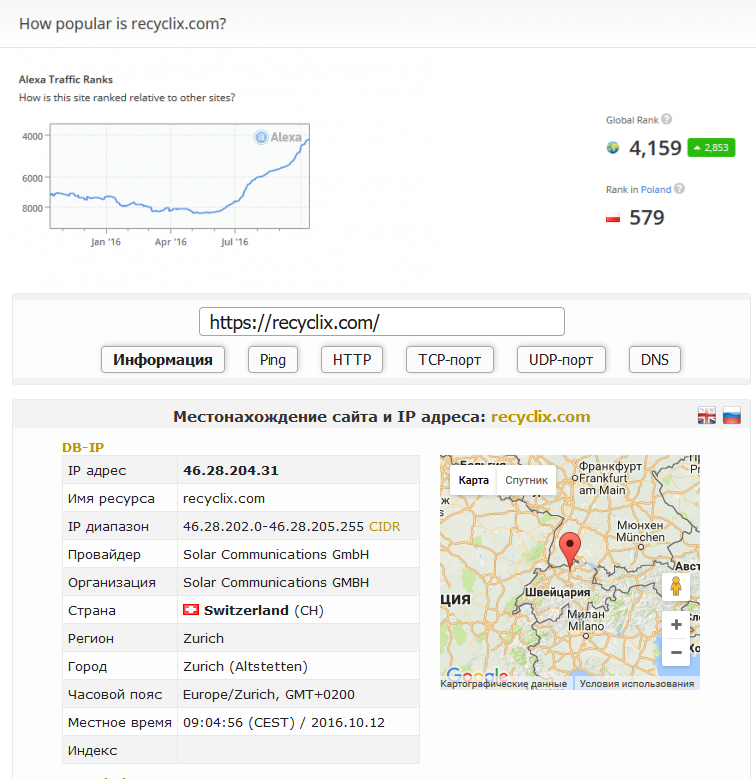Click the Solar Communications GmbH provider value
This screenshot has height=779, width=756.
click(x=276, y=554)
